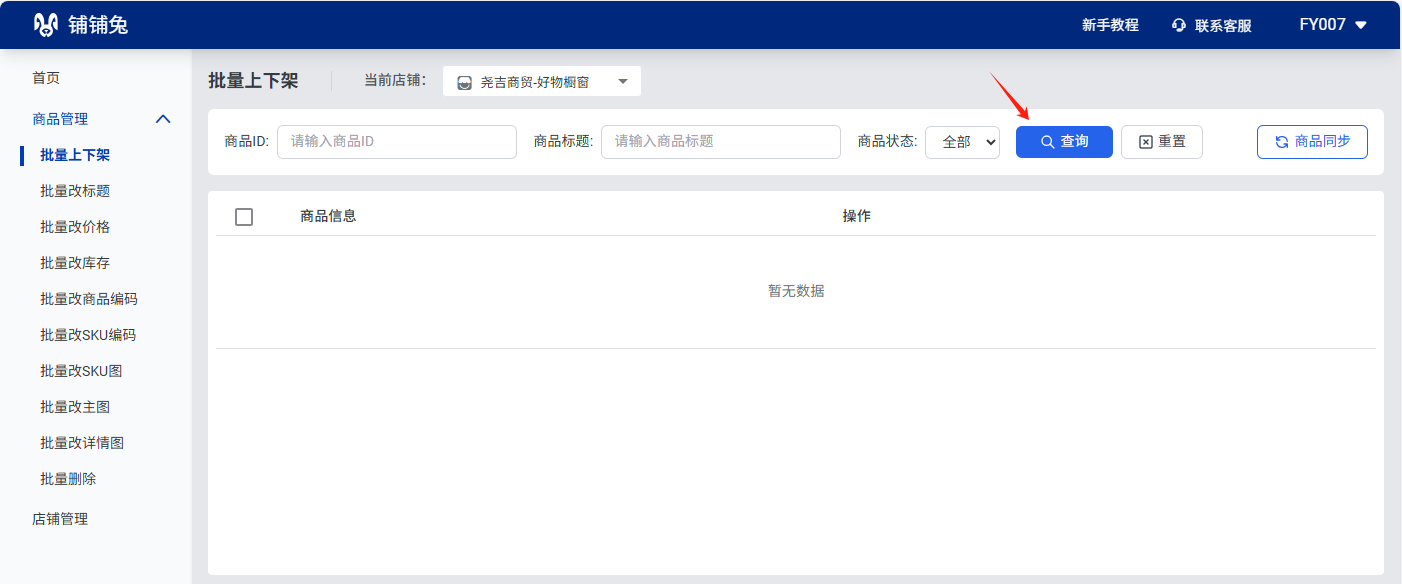The image size is (1402, 584).
Task: Open 批量改价格 from the sidebar
Action: (75, 227)
